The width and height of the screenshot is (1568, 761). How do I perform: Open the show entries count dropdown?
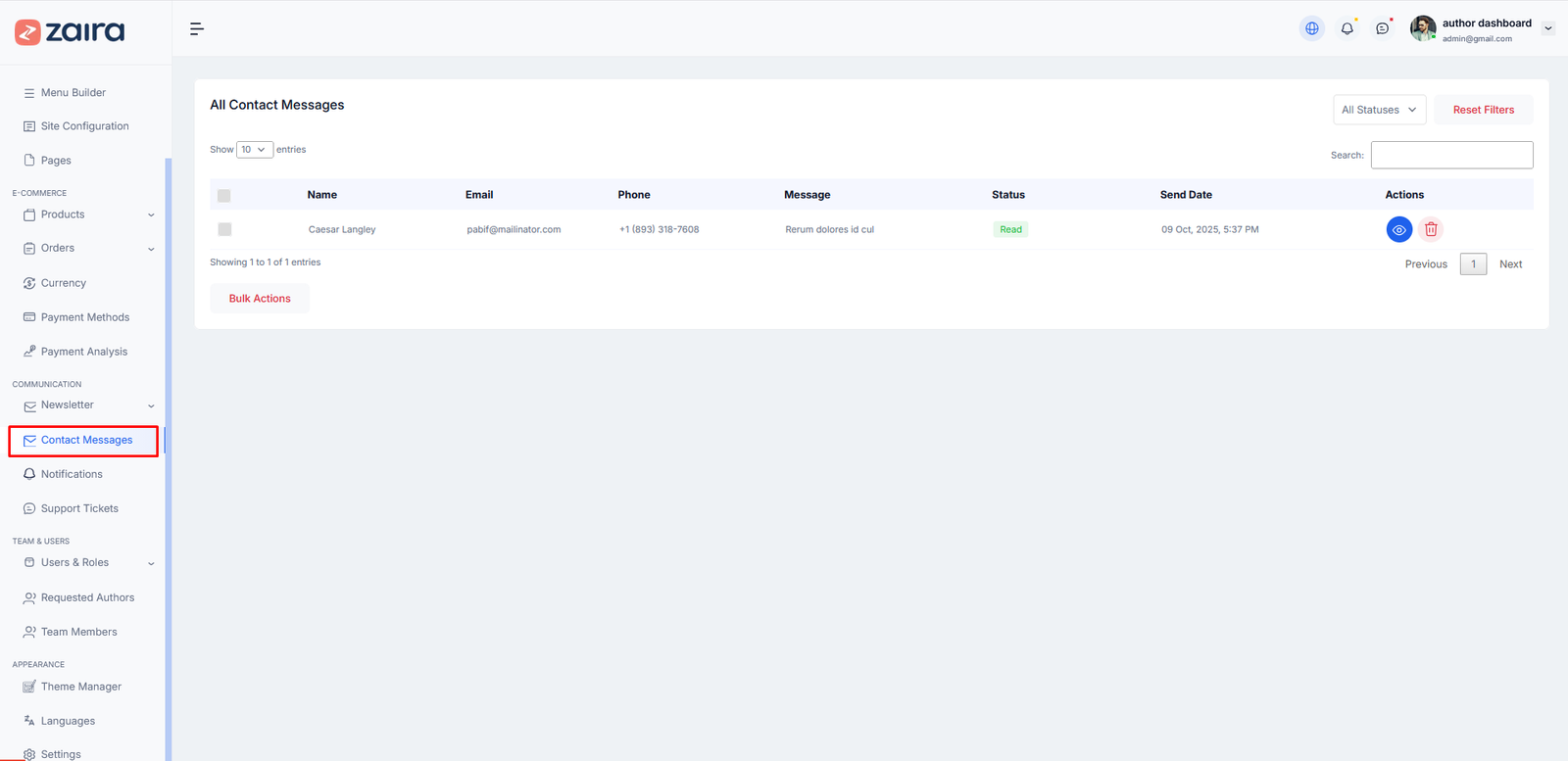[x=254, y=150]
